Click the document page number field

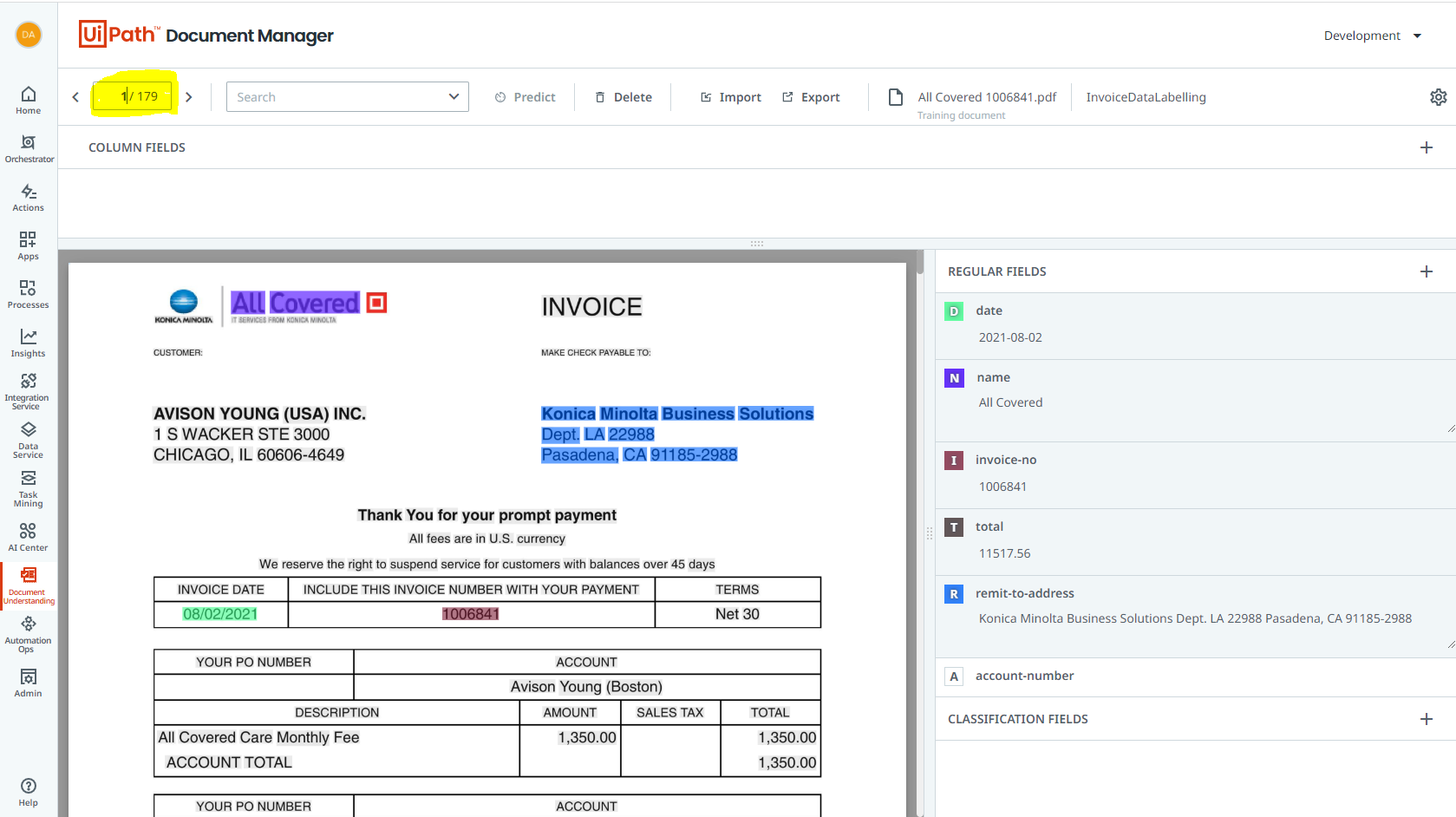tap(134, 96)
